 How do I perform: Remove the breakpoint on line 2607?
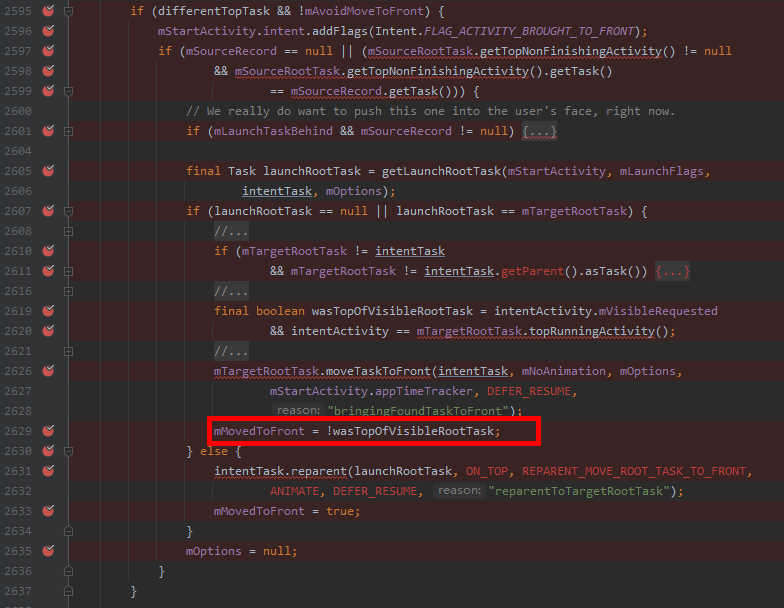[x=48, y=210]
